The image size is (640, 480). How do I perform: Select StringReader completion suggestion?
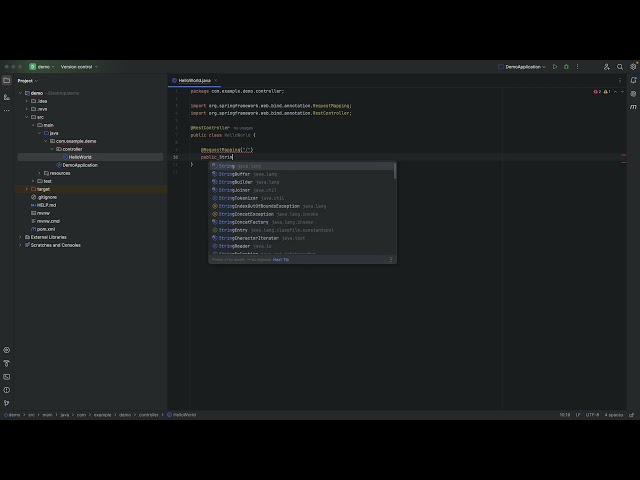302,246
